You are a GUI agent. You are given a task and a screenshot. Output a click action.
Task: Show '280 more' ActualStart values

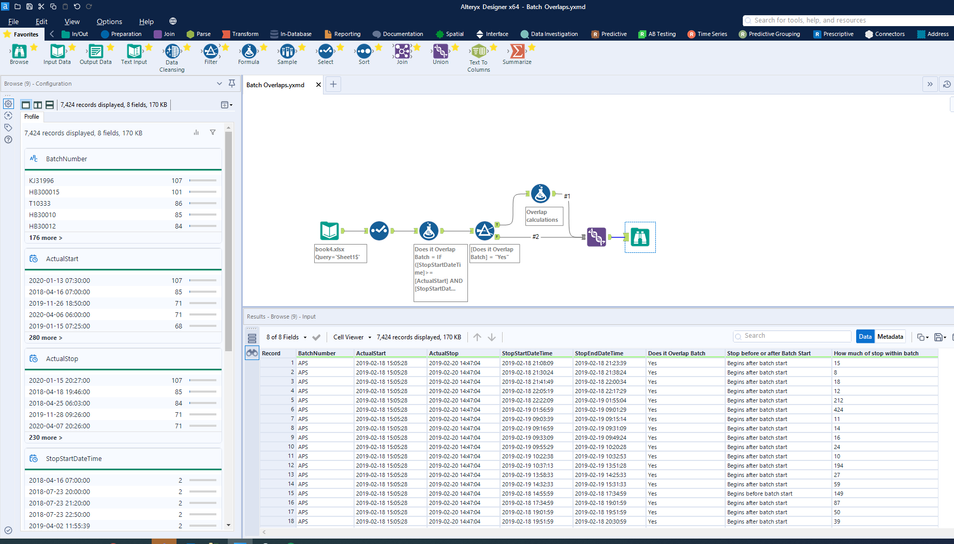coord(45,338)
